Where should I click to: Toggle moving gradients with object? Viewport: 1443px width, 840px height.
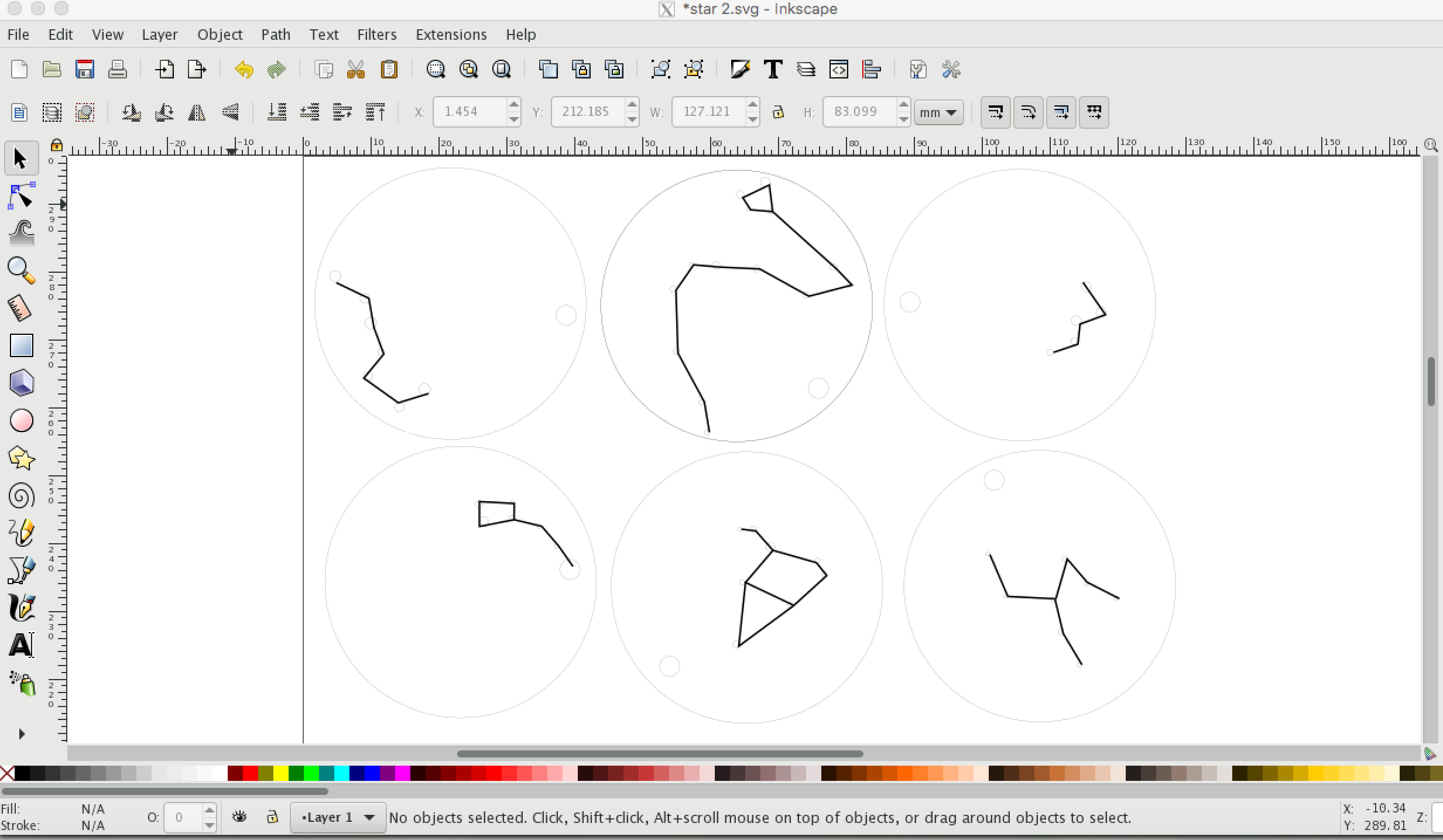1061,112
